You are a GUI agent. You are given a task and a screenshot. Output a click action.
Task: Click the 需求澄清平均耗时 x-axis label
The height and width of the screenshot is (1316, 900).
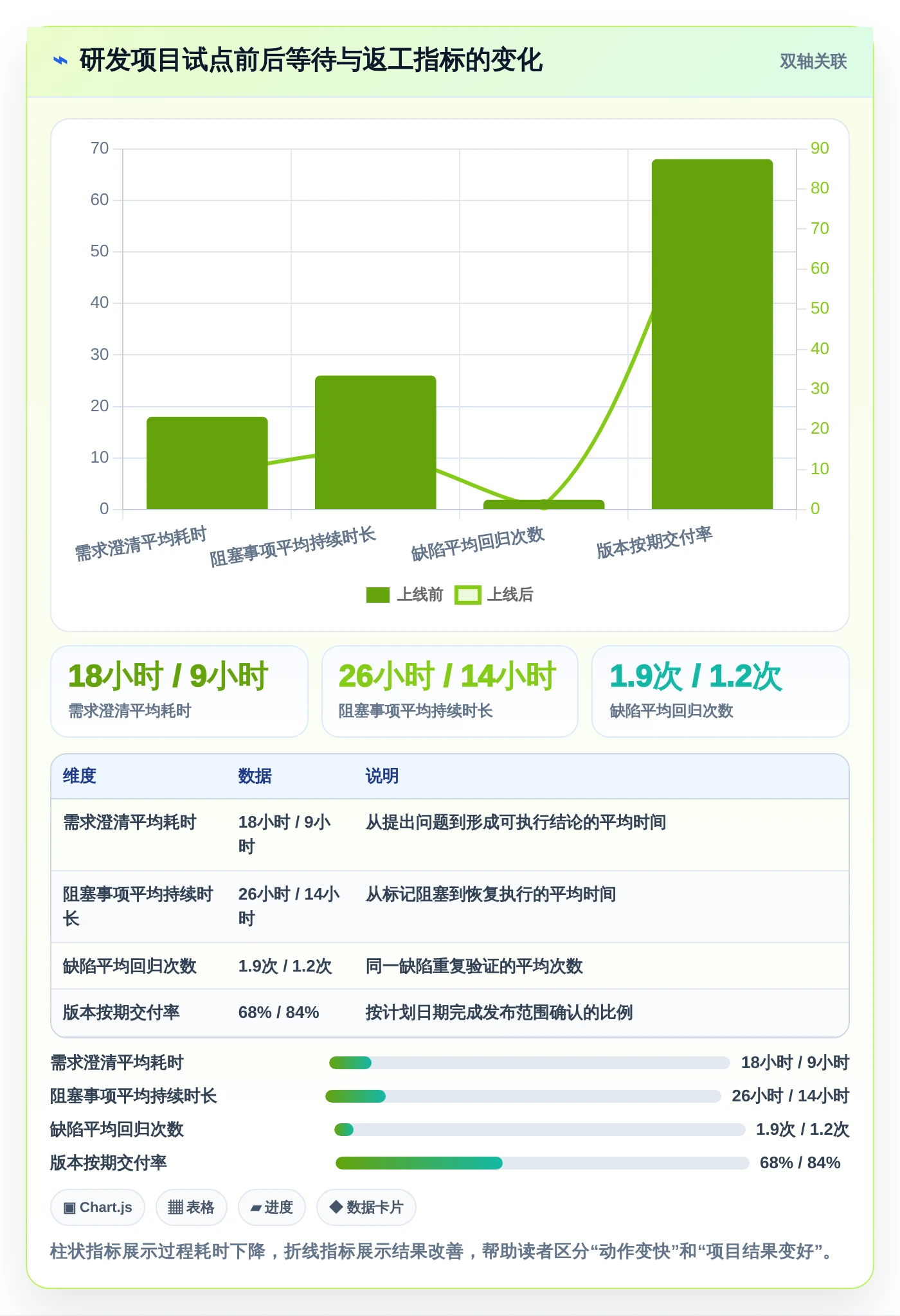click(x=141, y=544)
